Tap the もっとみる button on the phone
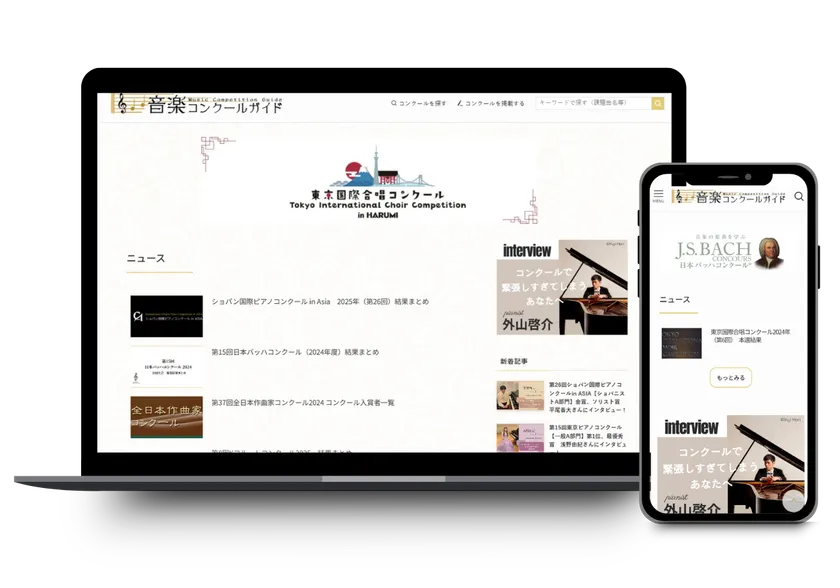The height and width of the screenshot is (588, 840). [731, 378]
